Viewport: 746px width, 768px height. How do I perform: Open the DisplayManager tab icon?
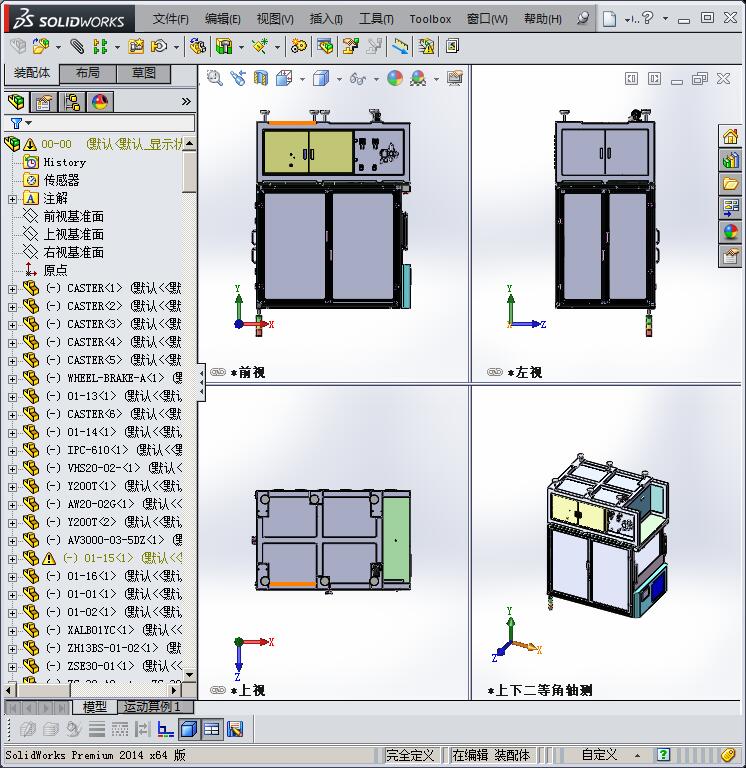tap(100, 102)
